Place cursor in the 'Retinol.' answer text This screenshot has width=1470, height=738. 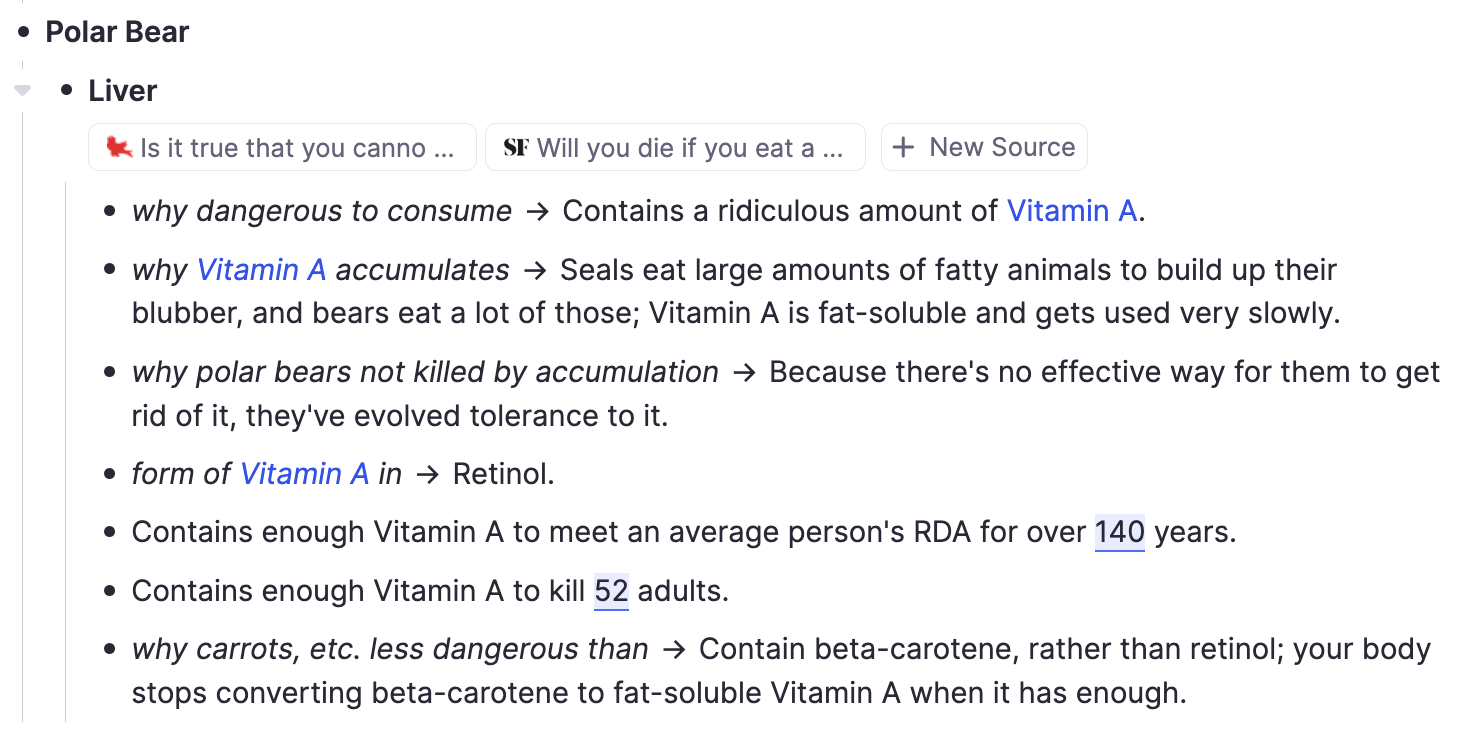503,474
